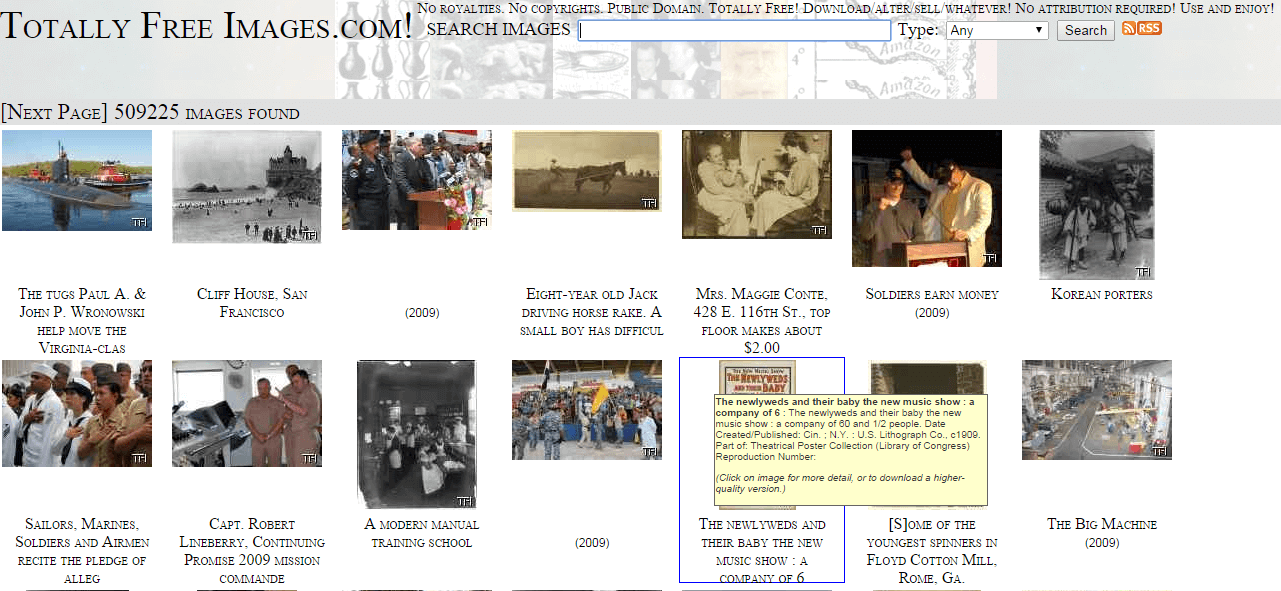Click the Totally Free Images.com! site title

coord(207,26)
